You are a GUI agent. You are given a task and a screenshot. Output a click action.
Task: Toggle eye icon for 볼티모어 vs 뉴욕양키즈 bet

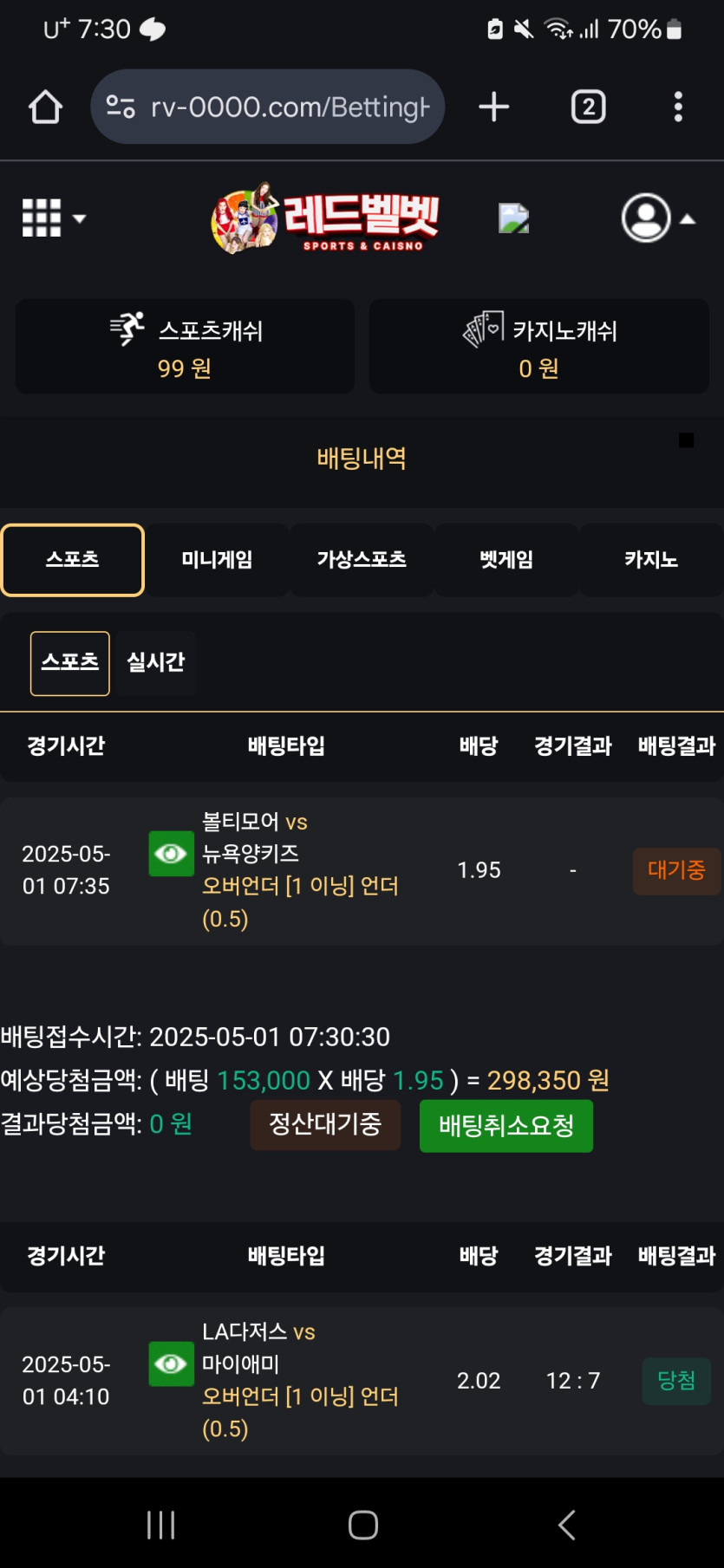172,854
